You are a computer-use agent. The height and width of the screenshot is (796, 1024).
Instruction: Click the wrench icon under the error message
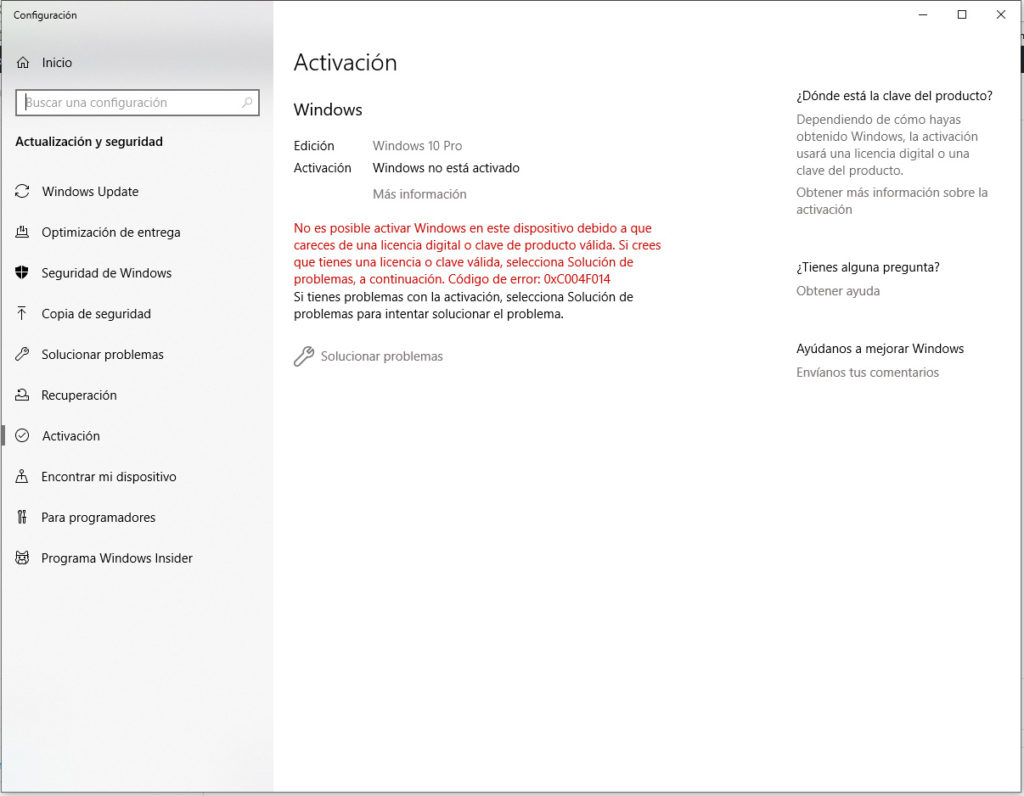point(304,356)
